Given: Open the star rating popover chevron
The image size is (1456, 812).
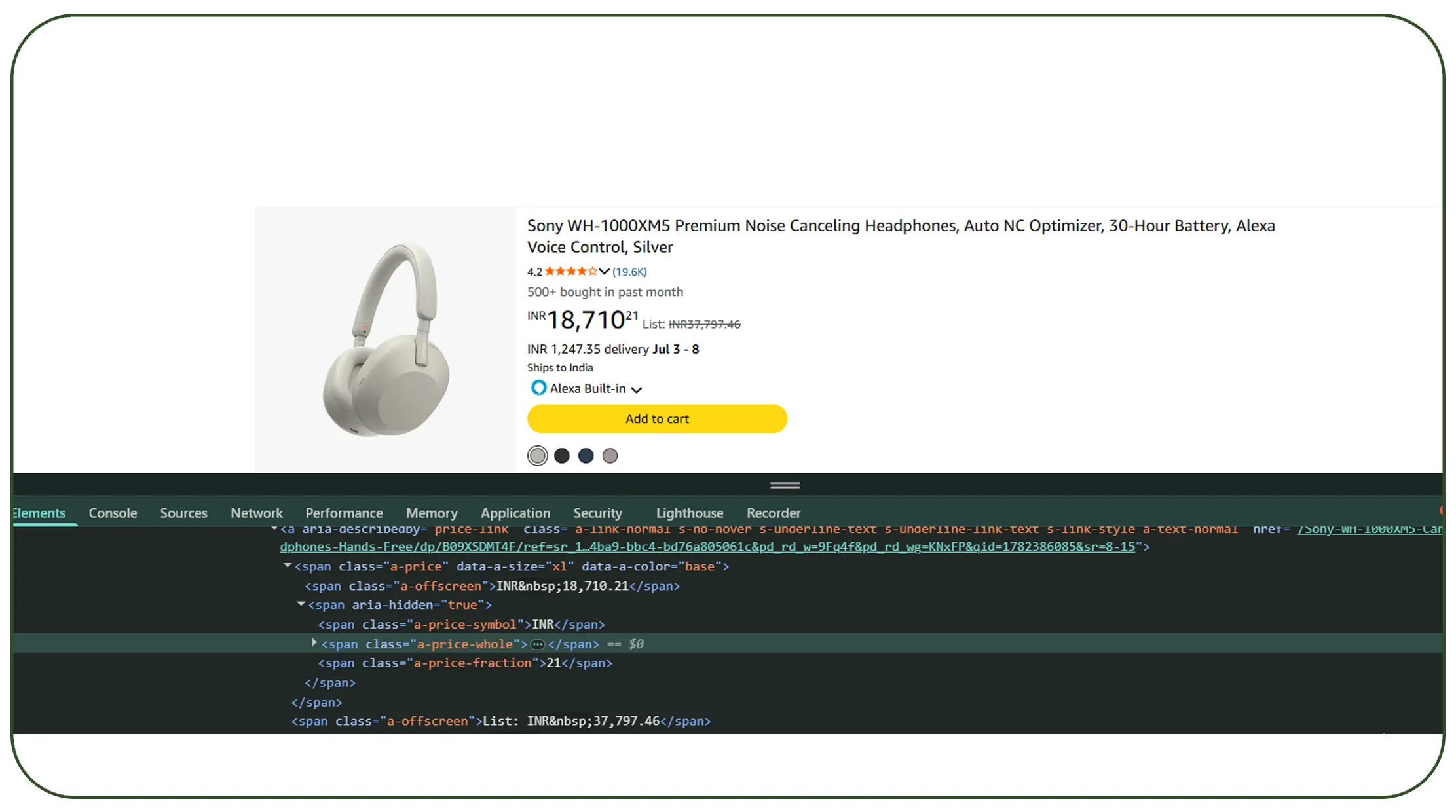Looking at the screenshot, I should [604, 271].
